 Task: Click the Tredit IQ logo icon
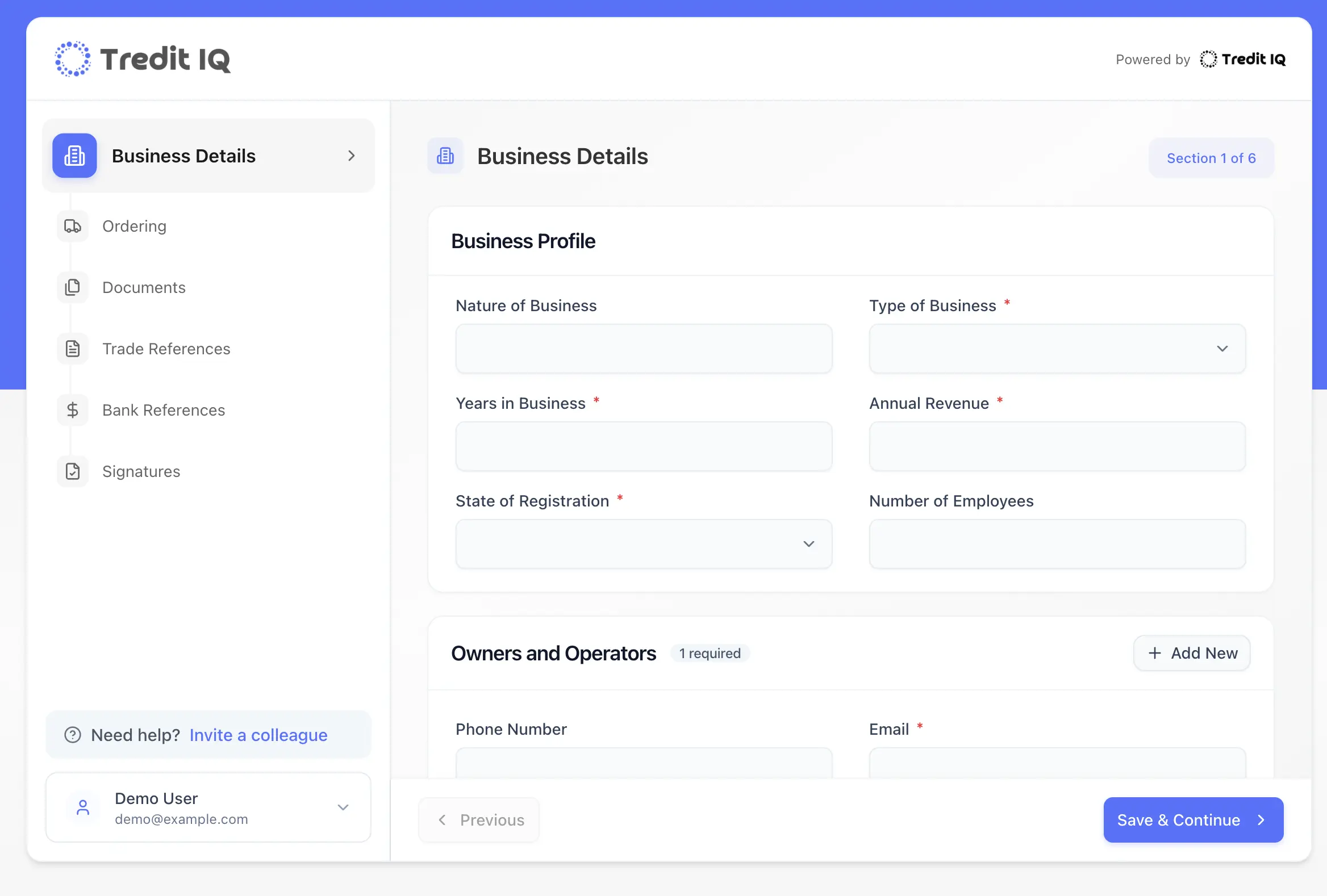[73, 58]
